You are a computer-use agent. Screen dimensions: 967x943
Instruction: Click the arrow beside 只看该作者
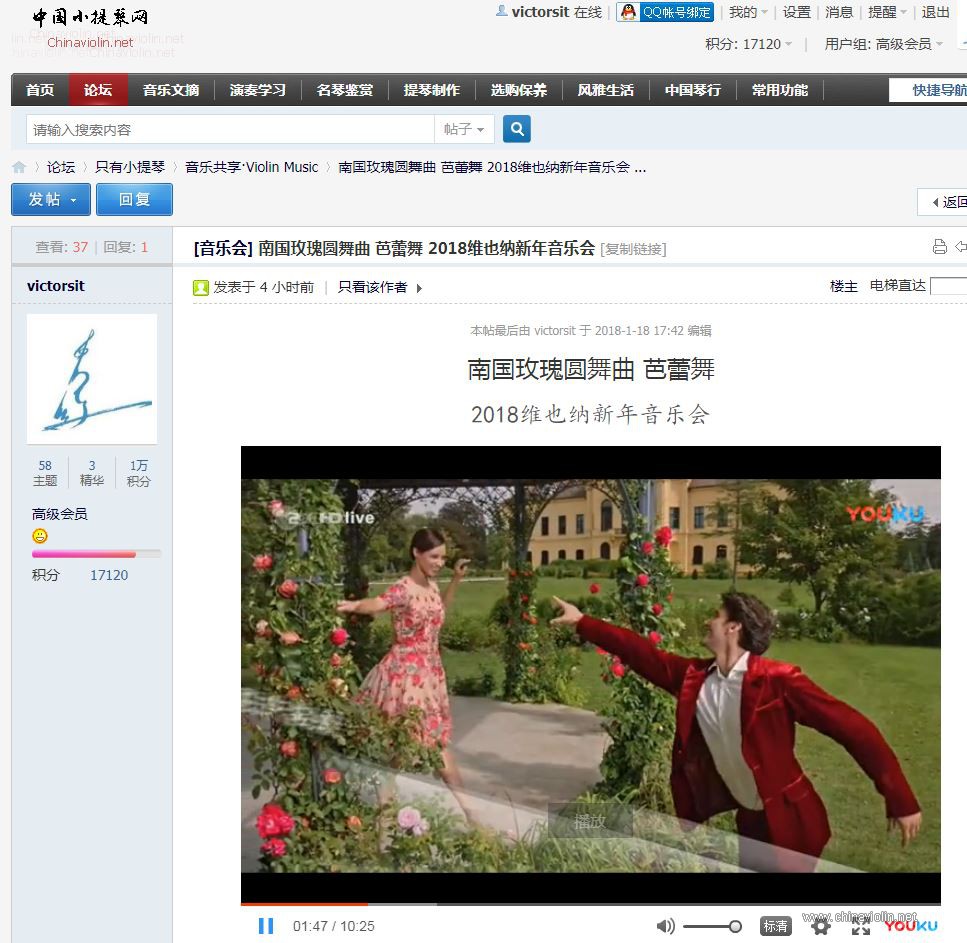click(x=419, y=288)
